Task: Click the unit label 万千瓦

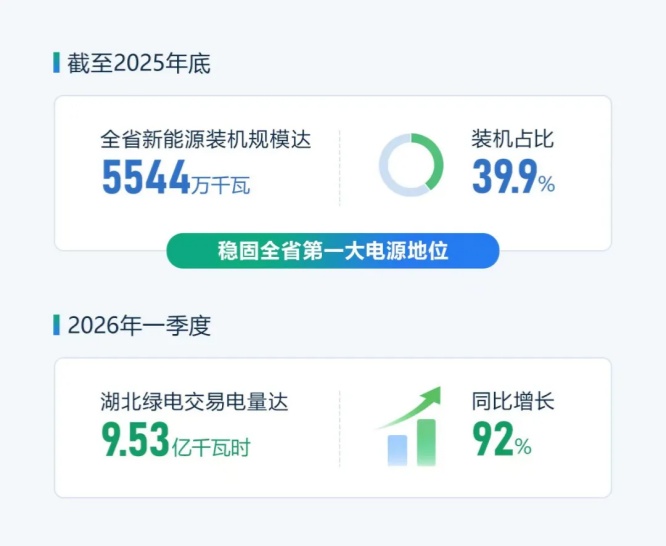Action: pos(220,185)
